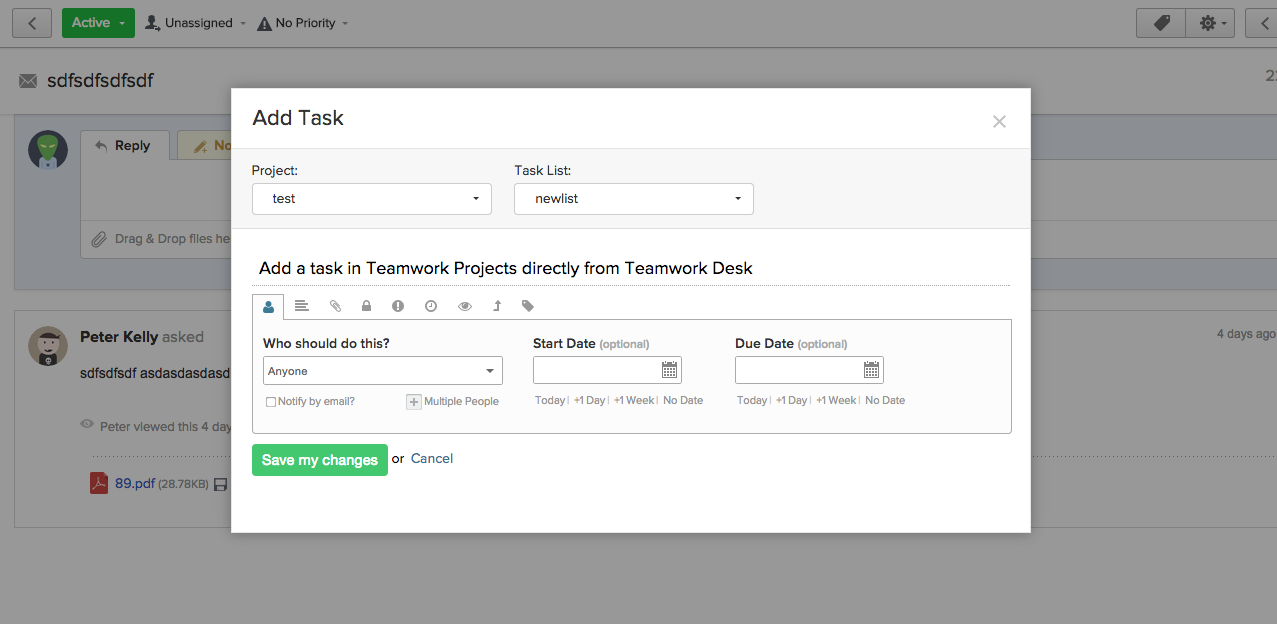Open the Project dropdown showing test
The height and width of the screenshot is (624, 1277).
tap(371, 198)
